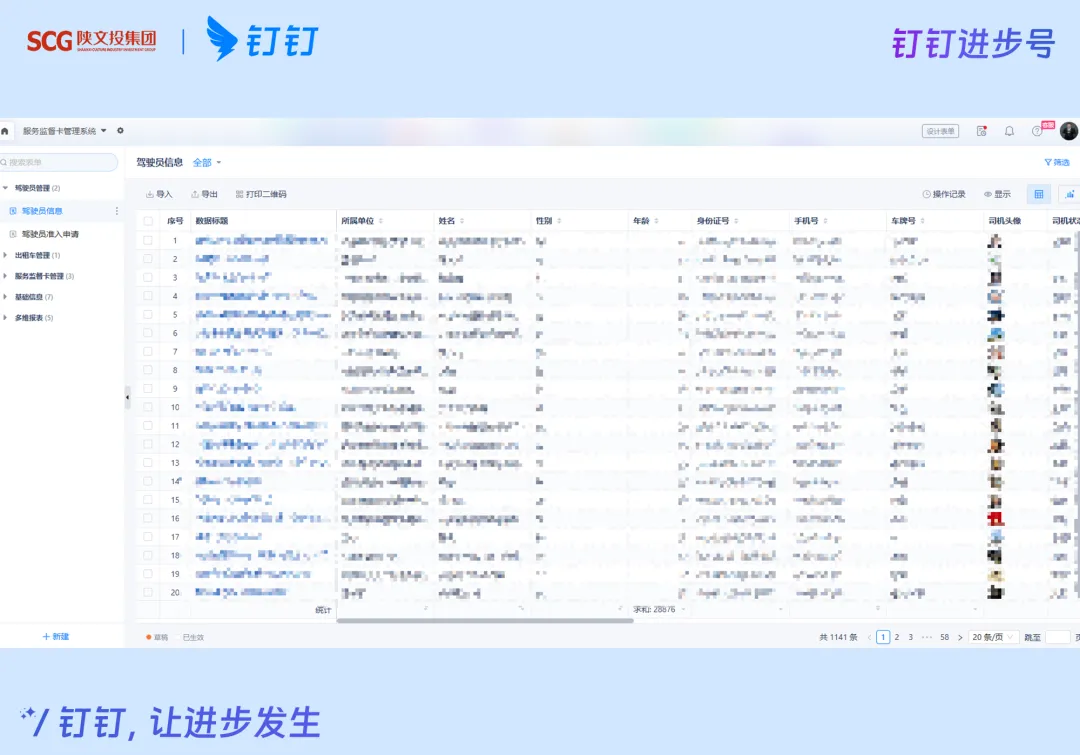Tick the checkbox for row 1

pyautogui.click(x=148, y=240)
